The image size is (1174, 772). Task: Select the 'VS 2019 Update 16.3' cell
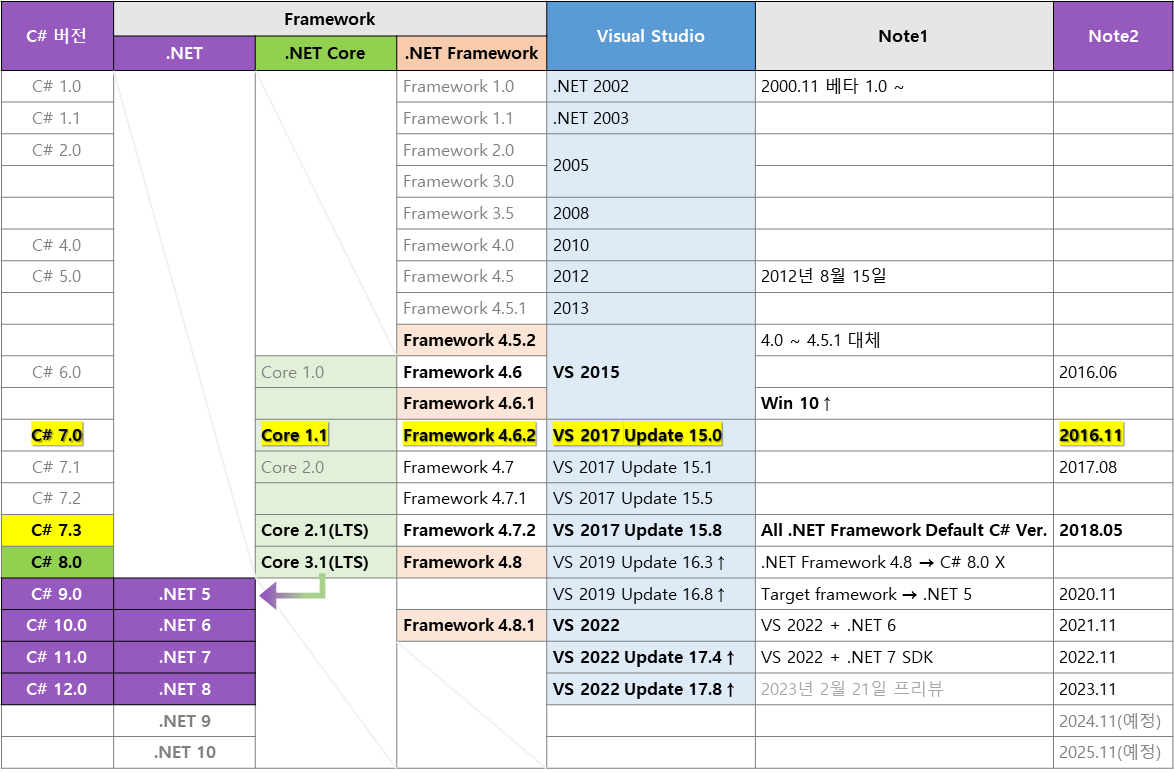click(x=651, y=562)
